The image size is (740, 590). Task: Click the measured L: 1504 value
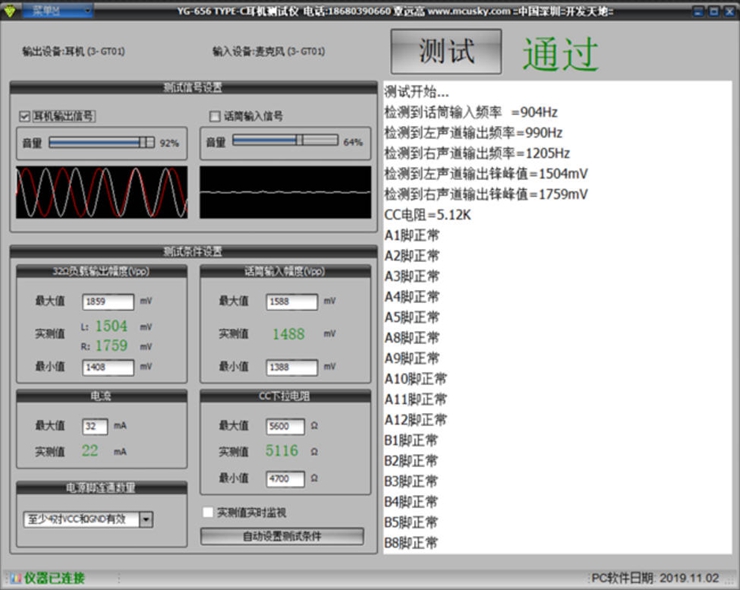click(111, 326)
